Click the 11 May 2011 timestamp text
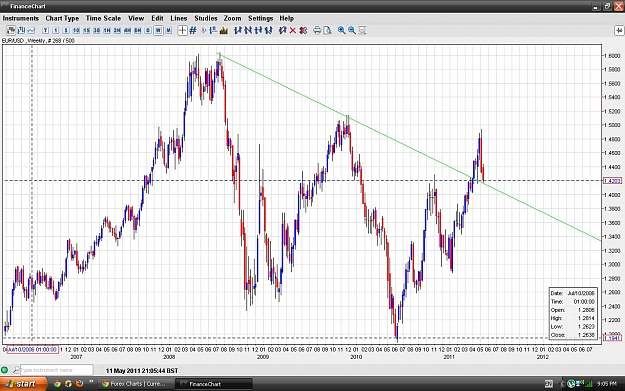 point(142,371)
